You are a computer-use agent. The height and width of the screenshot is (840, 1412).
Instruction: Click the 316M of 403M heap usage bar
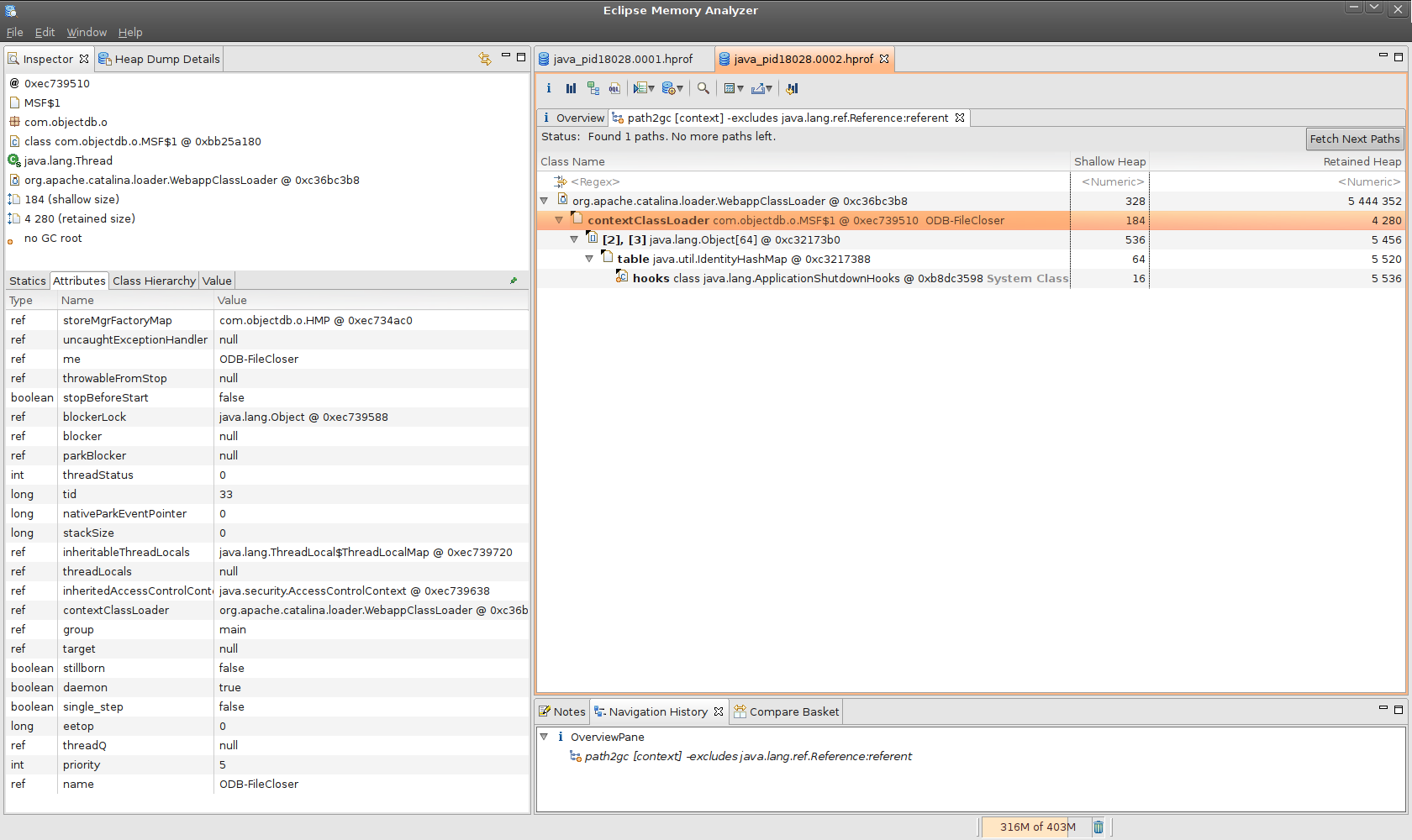tap(1037, 827)
